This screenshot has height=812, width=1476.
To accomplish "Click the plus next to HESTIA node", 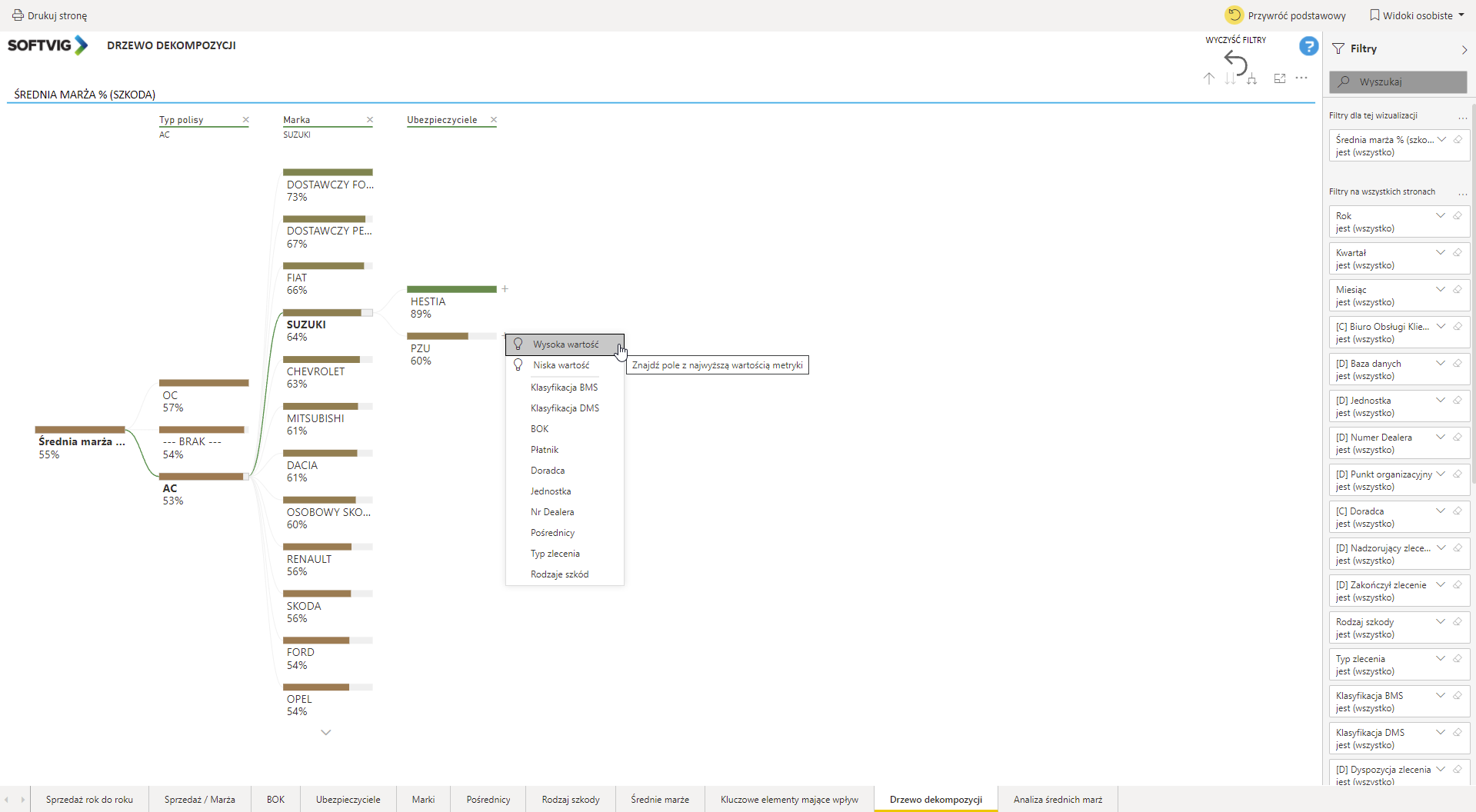I will coord(505,289).
